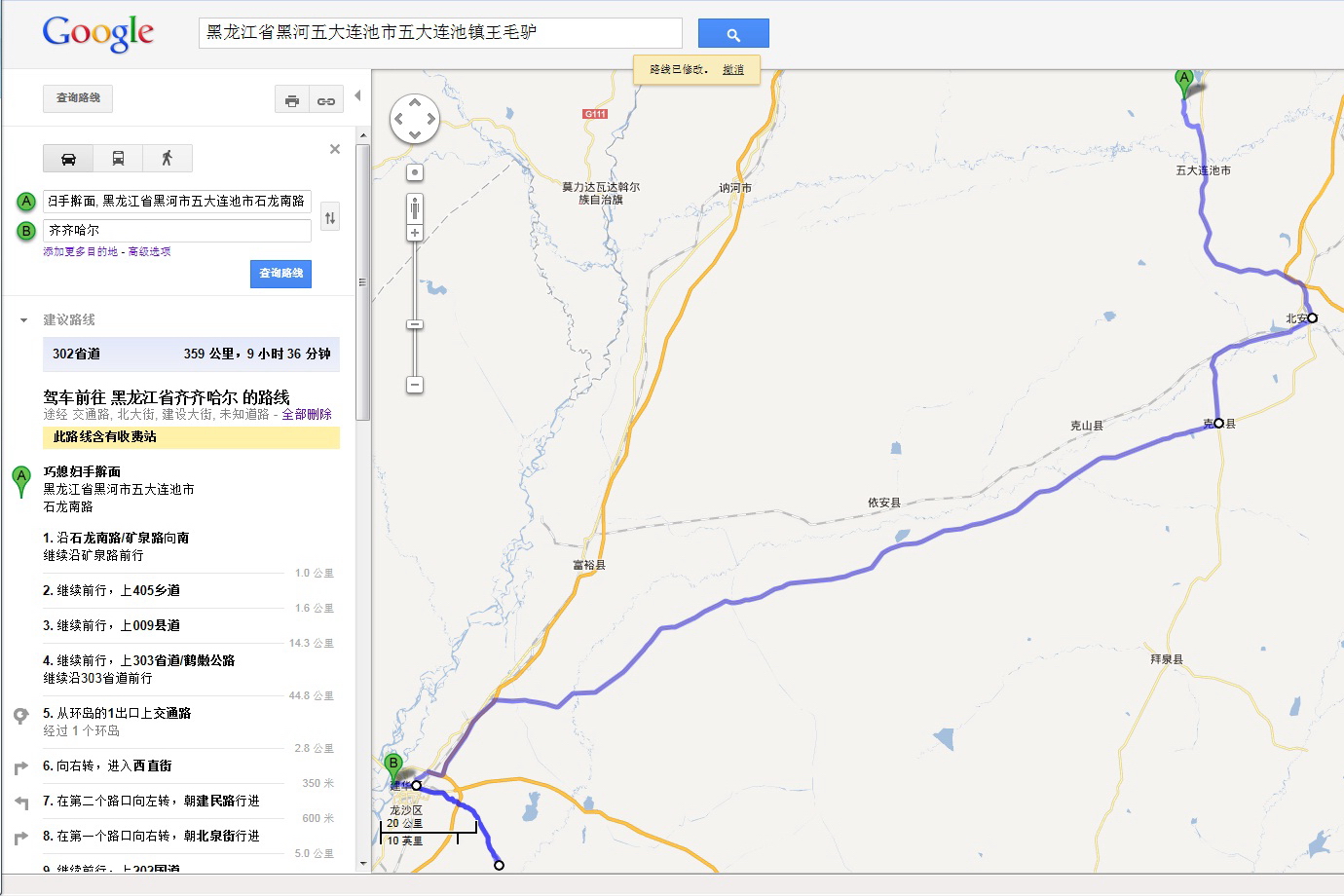Swap start and destination arrows icon
Screen dimensions: 1344x896
click(x=330, y=217)
